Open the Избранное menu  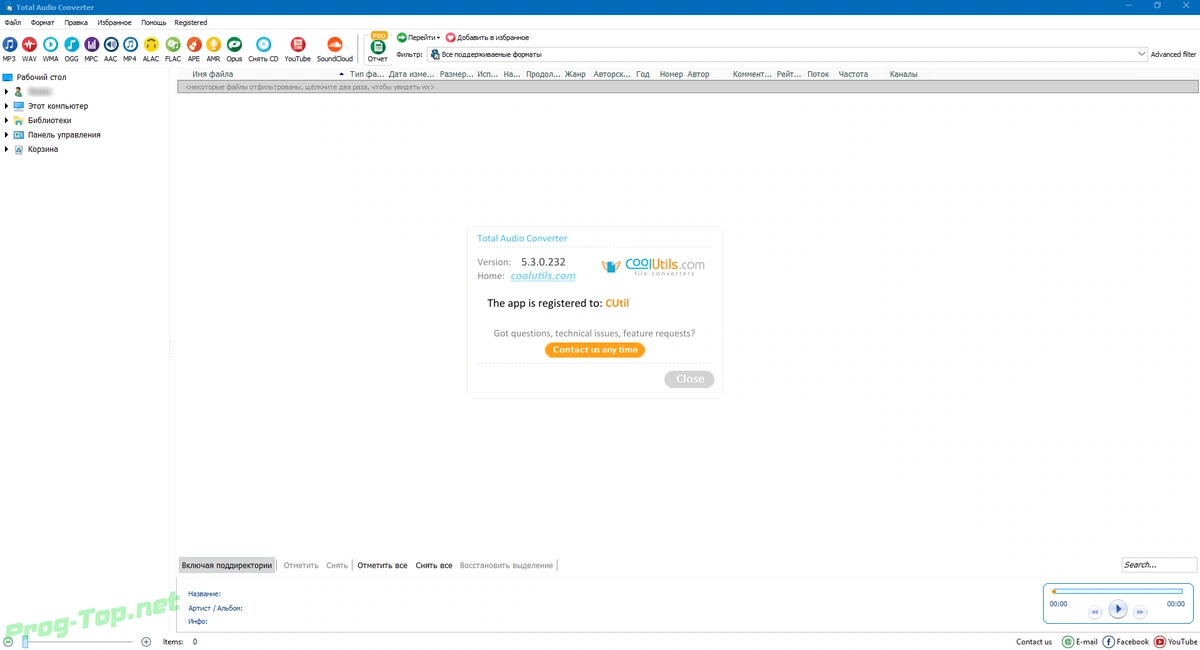(x=115, y=22)
